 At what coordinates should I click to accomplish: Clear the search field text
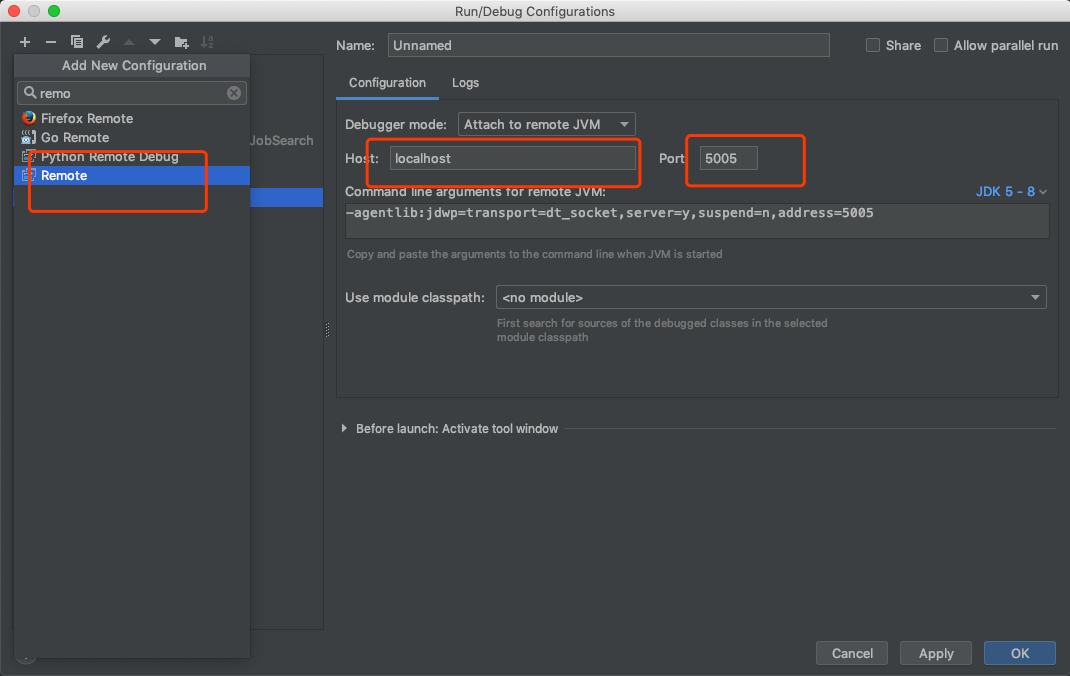234,93
